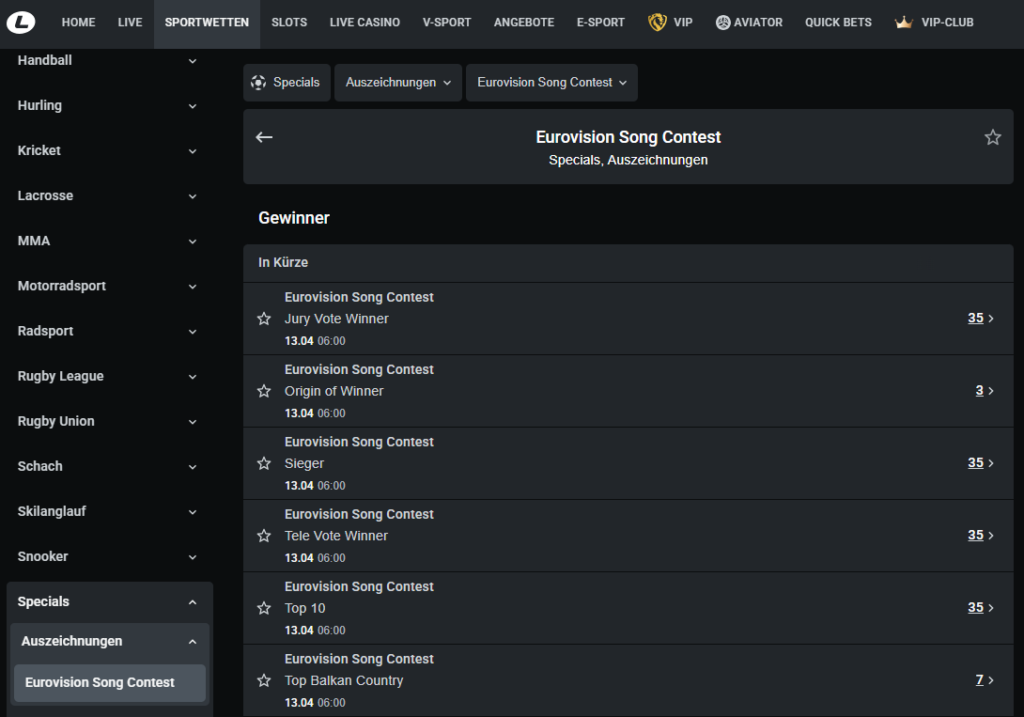Open the E-SPORT menu item
The image size is (1024, 717).
click(x=600, y=22)
